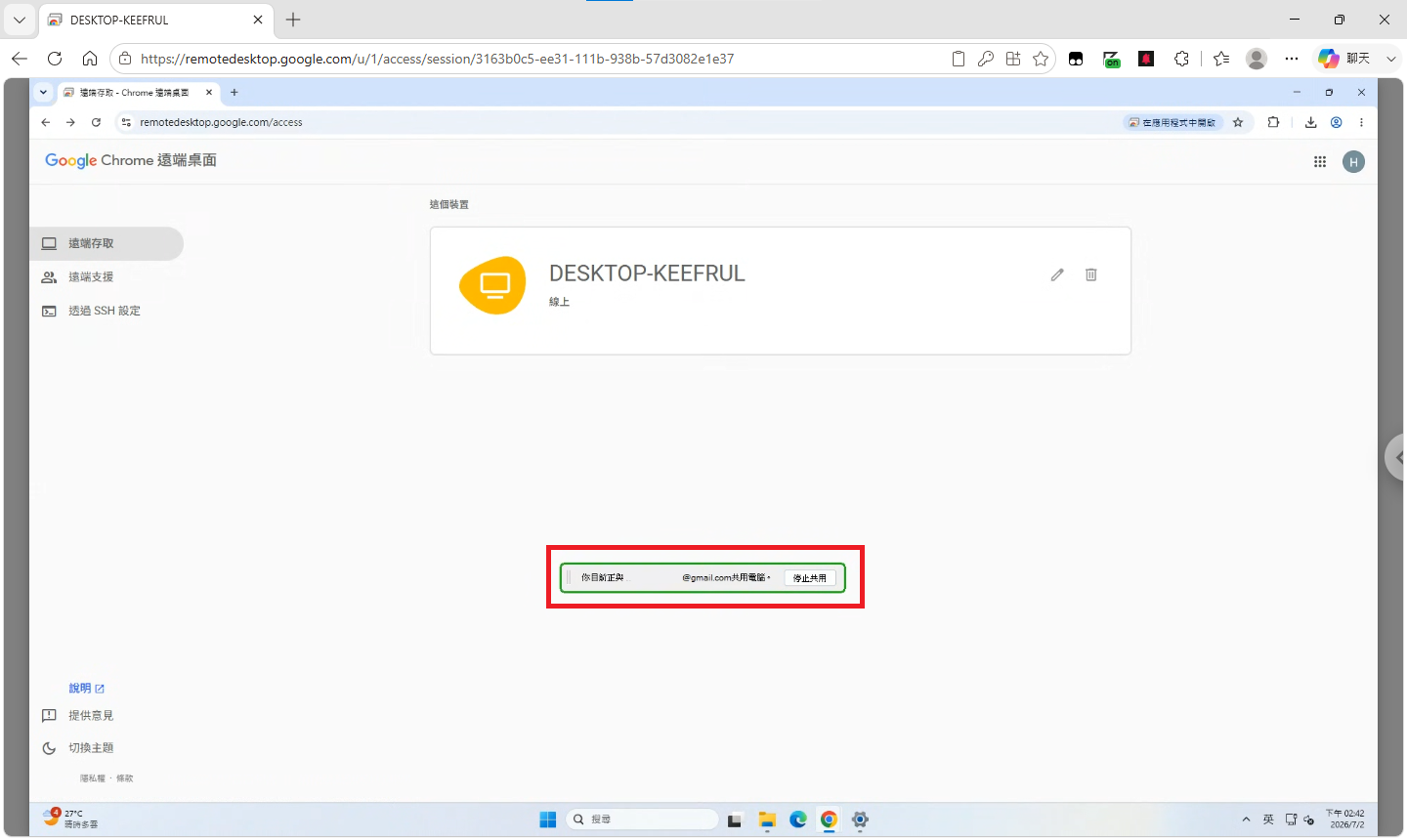Open the 說明 help link

pos(87,689)
